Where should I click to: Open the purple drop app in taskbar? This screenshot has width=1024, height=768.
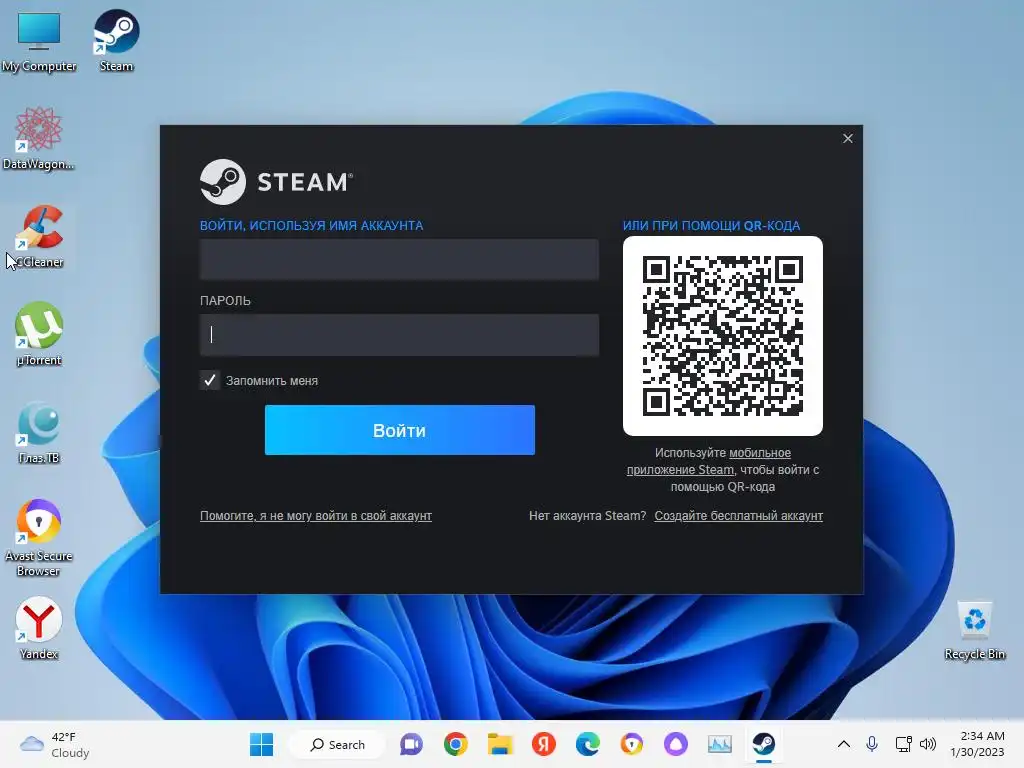[x=676, y=744]
